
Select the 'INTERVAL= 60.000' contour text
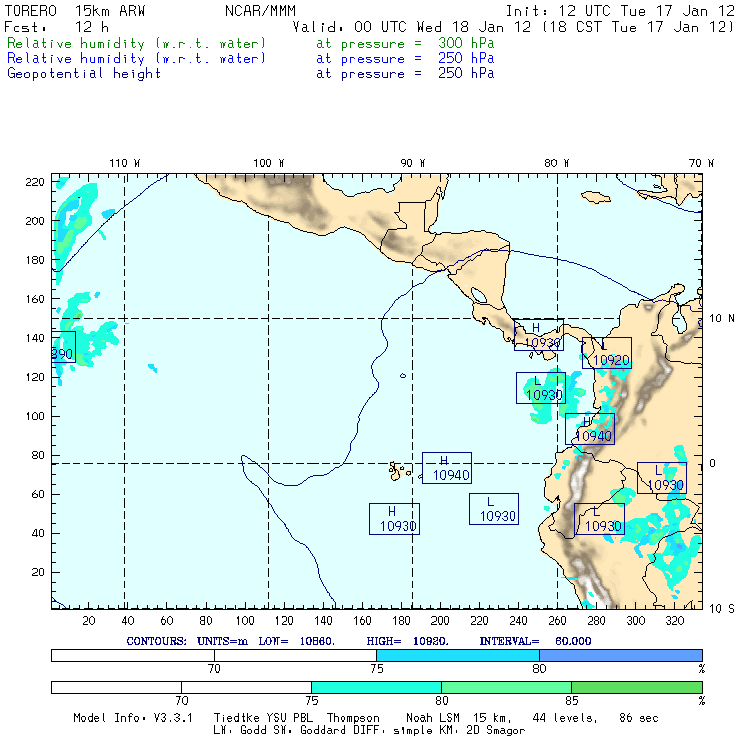(x=535, y=641)
